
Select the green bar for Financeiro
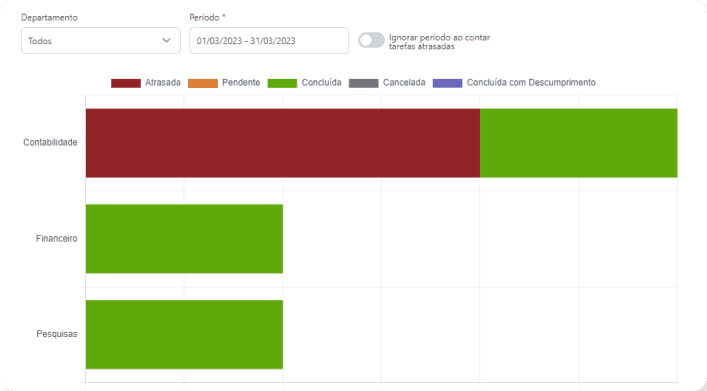click(x=184, y=239)
